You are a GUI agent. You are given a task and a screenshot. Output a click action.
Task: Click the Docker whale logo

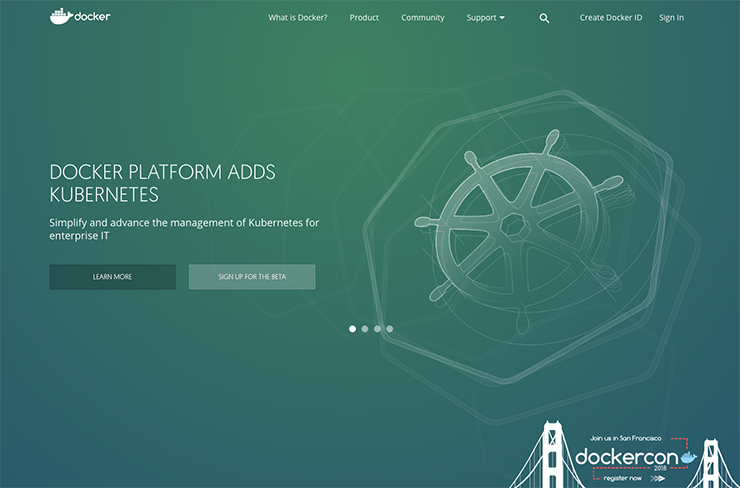[80, 17]
